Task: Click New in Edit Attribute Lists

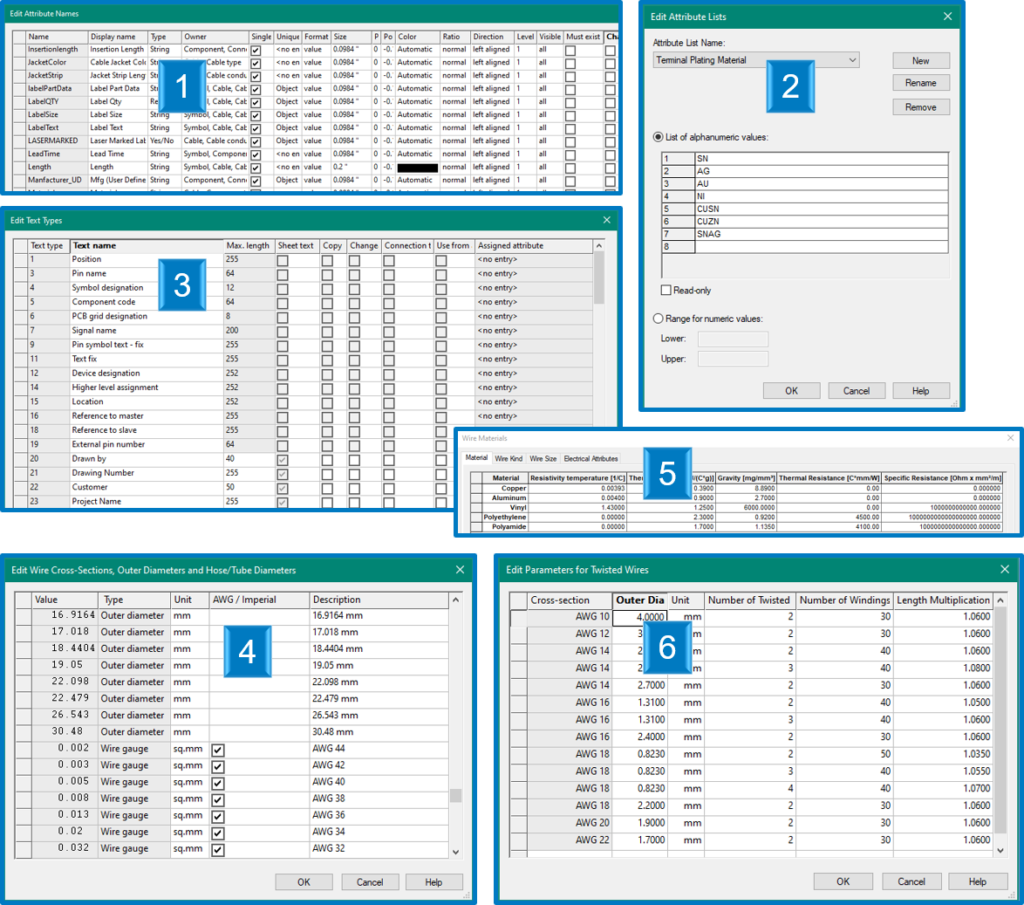Action: (x=919, y=60)
